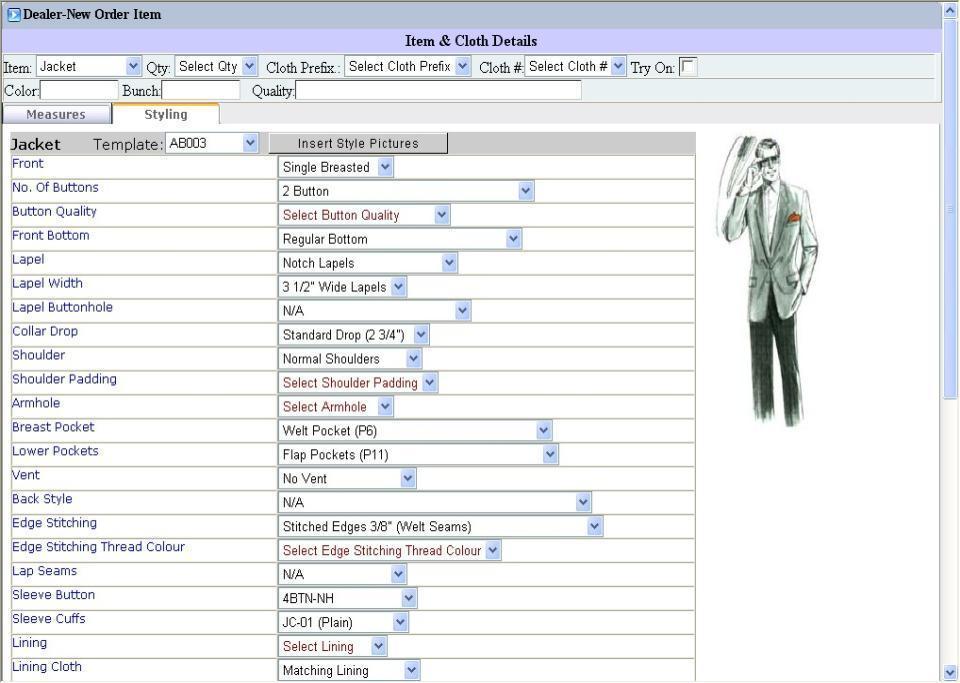Click the Sleeve Cuffs label
Viewport: 960px width, 683px height.
pyautogui.click(x=48, y=618)
